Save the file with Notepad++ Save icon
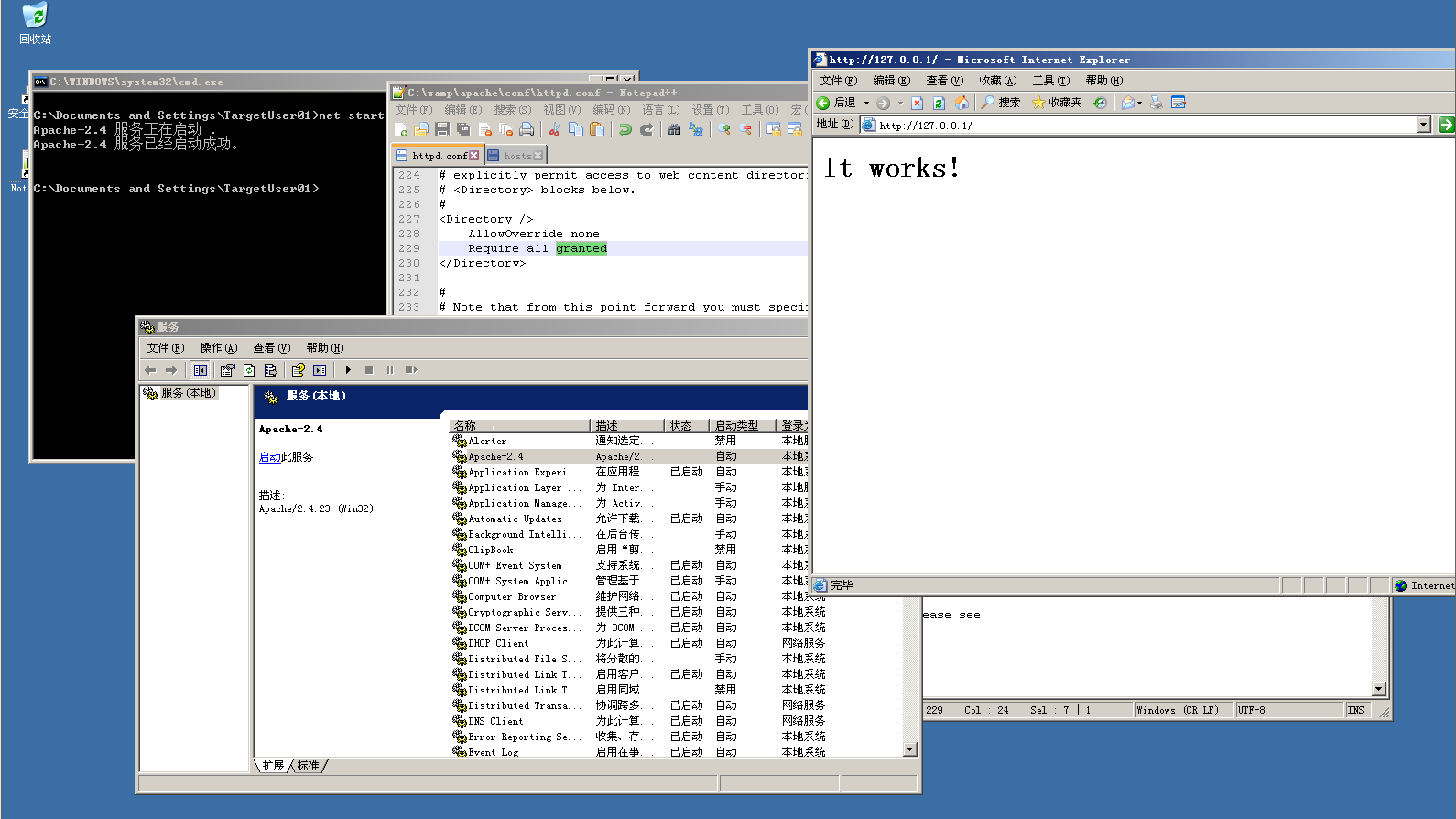Screen dimensions: 1456x819 tap(442, 130)
